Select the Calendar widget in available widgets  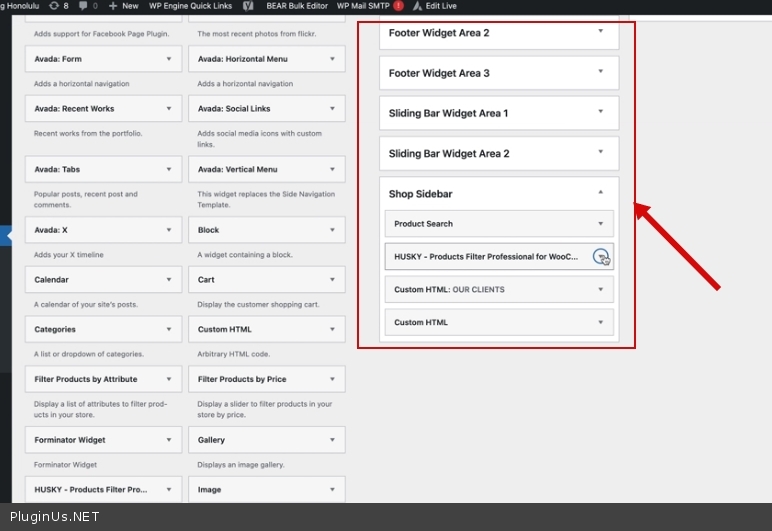coord(103,280)
